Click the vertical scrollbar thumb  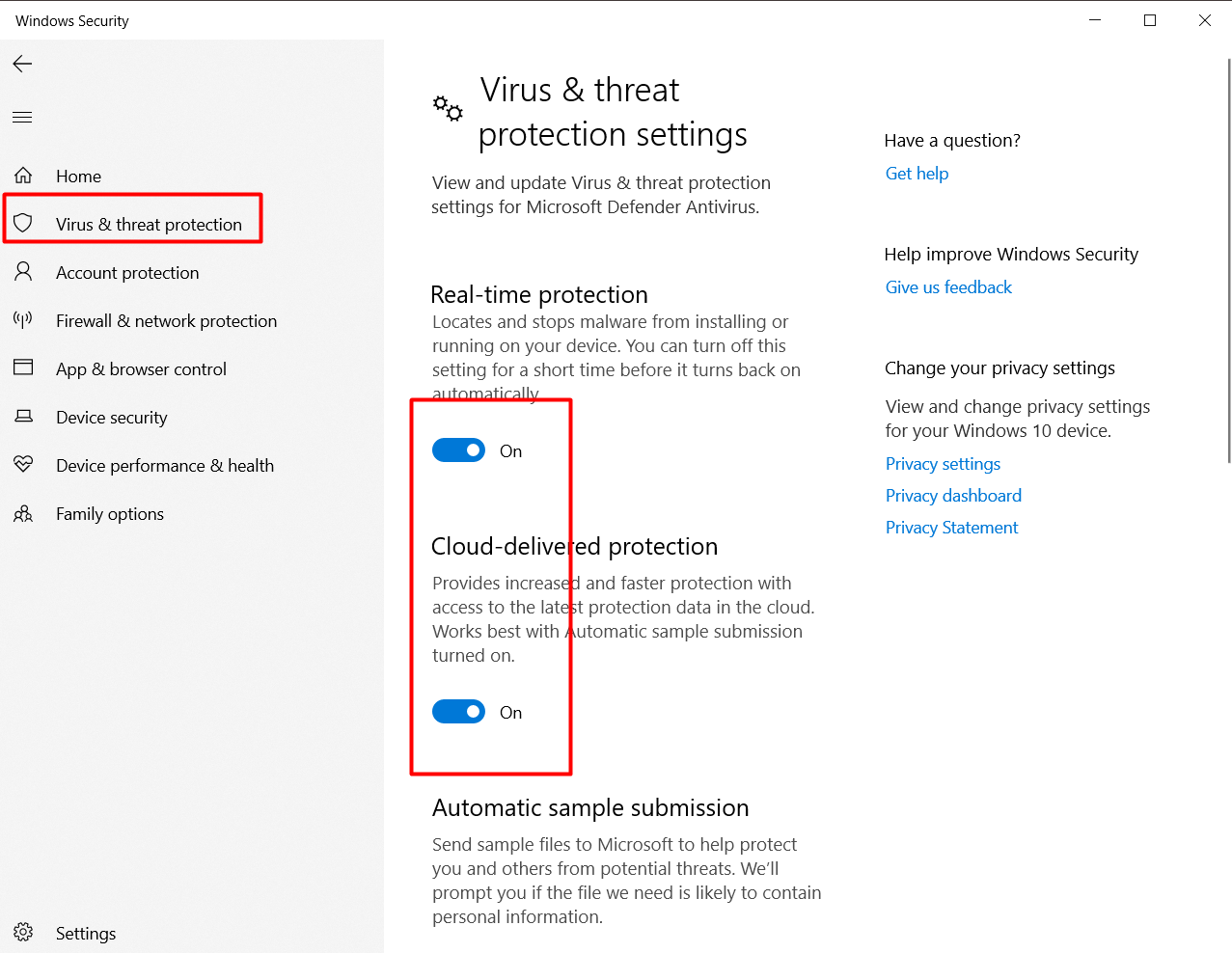pos(1228,260)
